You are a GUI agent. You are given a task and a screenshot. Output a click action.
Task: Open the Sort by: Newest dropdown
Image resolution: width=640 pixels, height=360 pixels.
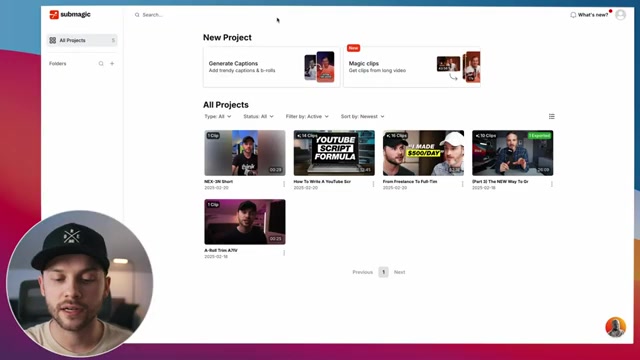point(362,116)
